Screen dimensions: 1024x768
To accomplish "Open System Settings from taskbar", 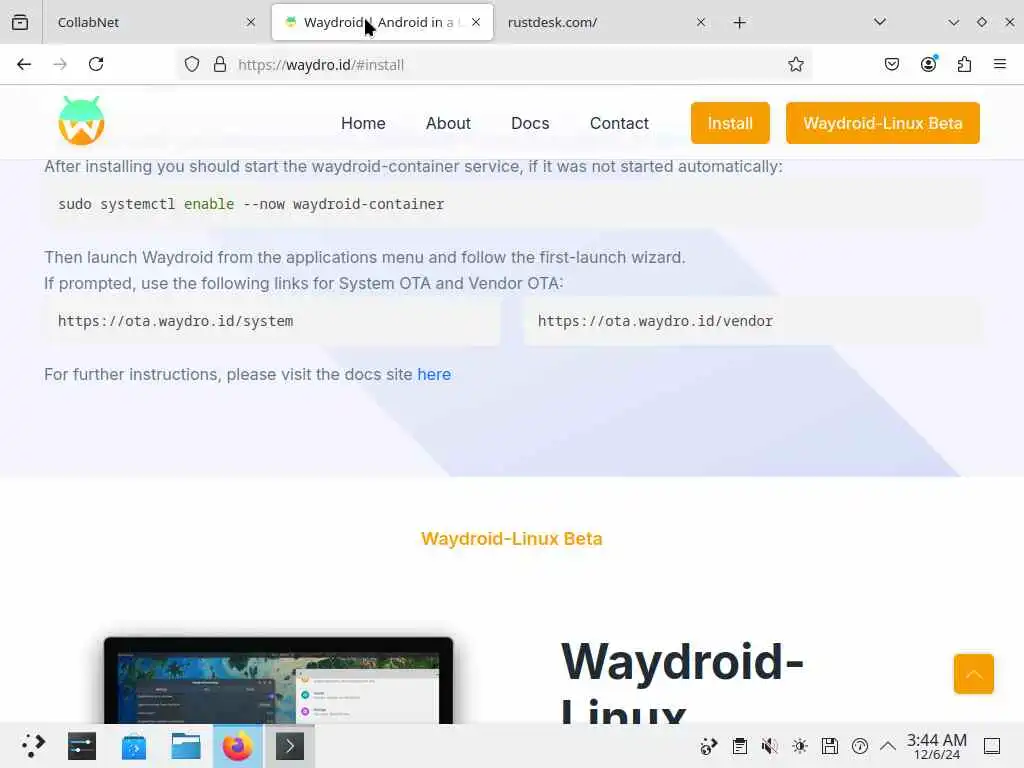I will [x=82, y=746].
